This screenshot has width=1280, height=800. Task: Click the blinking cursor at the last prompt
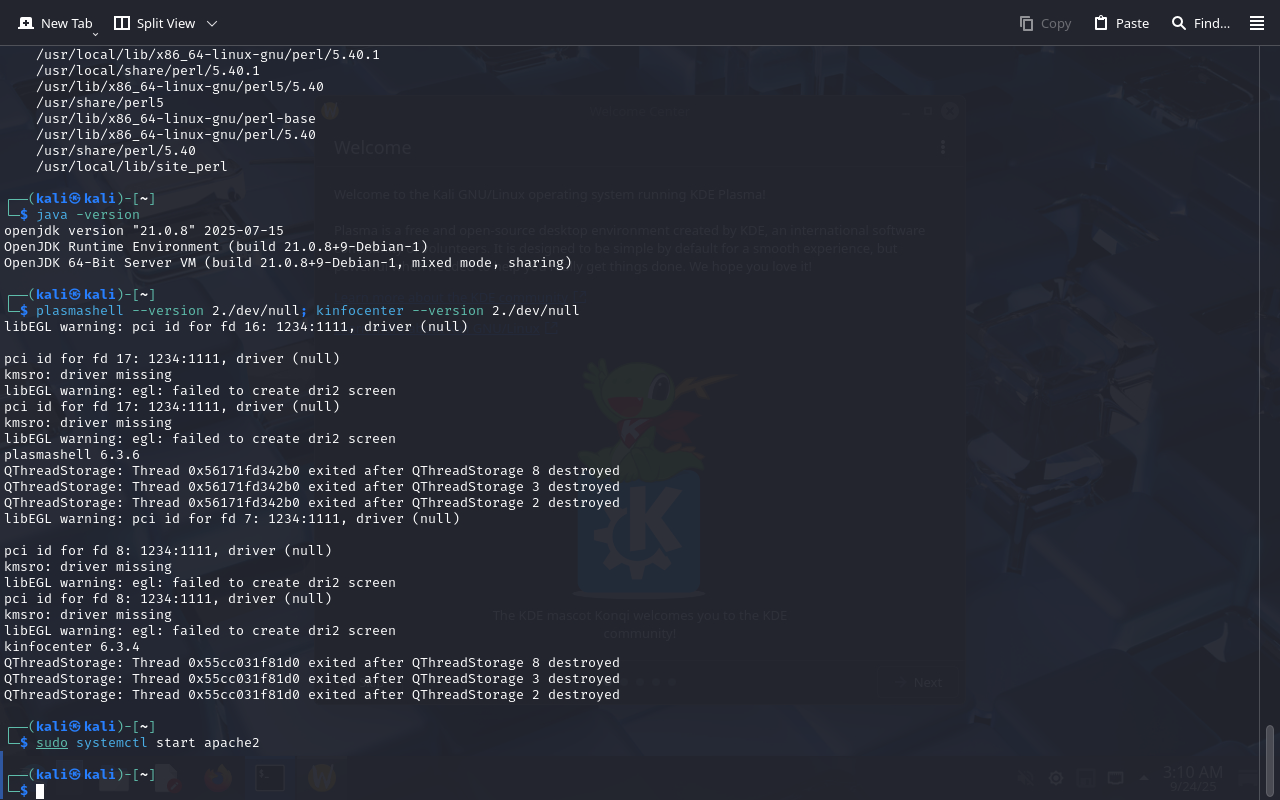[40, 791]
